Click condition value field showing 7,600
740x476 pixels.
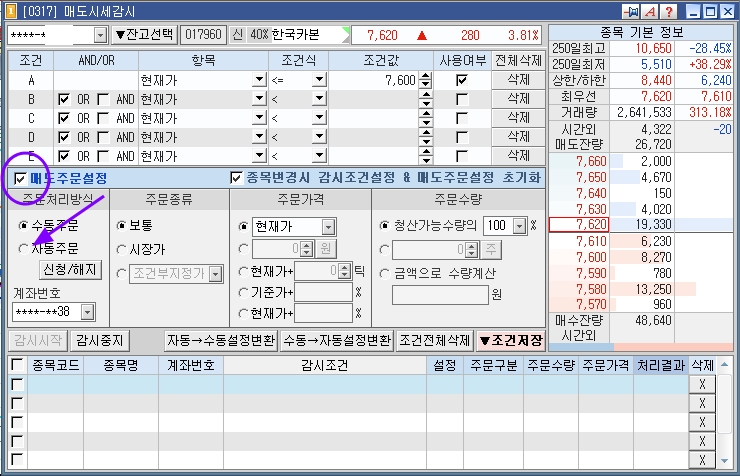click(x=374, y=80)
